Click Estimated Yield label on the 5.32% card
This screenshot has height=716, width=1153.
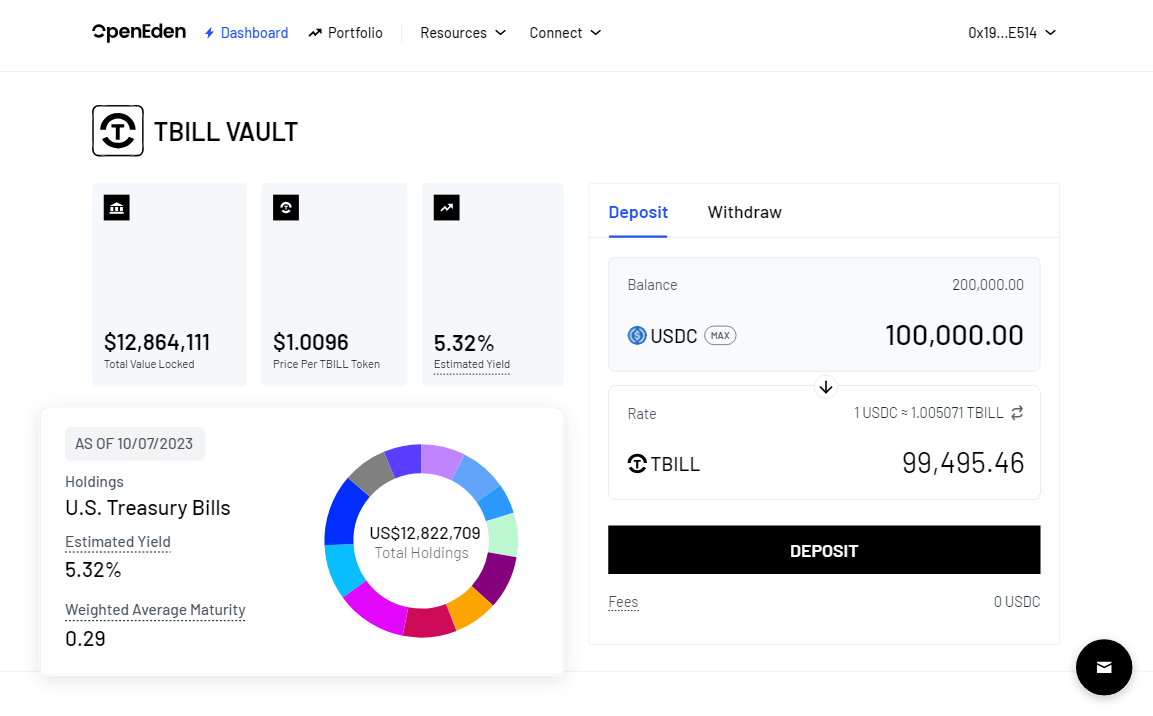[471, 365]
